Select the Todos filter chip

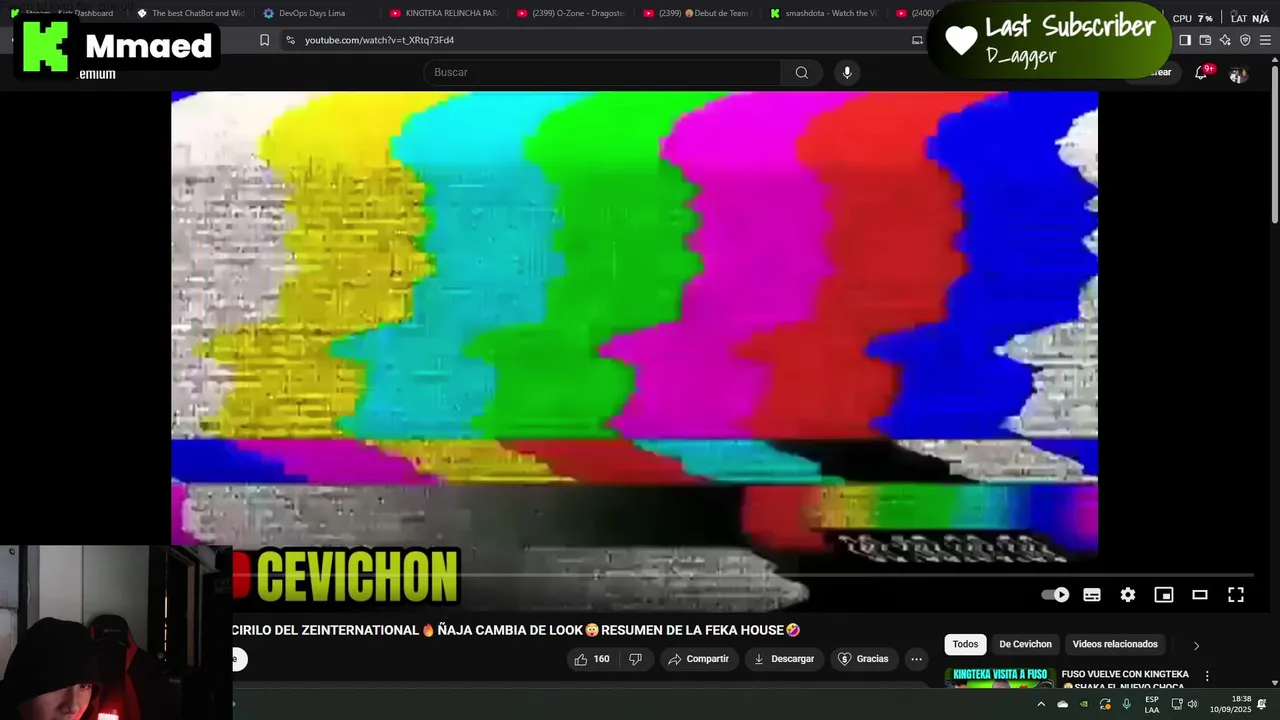click(x=965, y=645)
